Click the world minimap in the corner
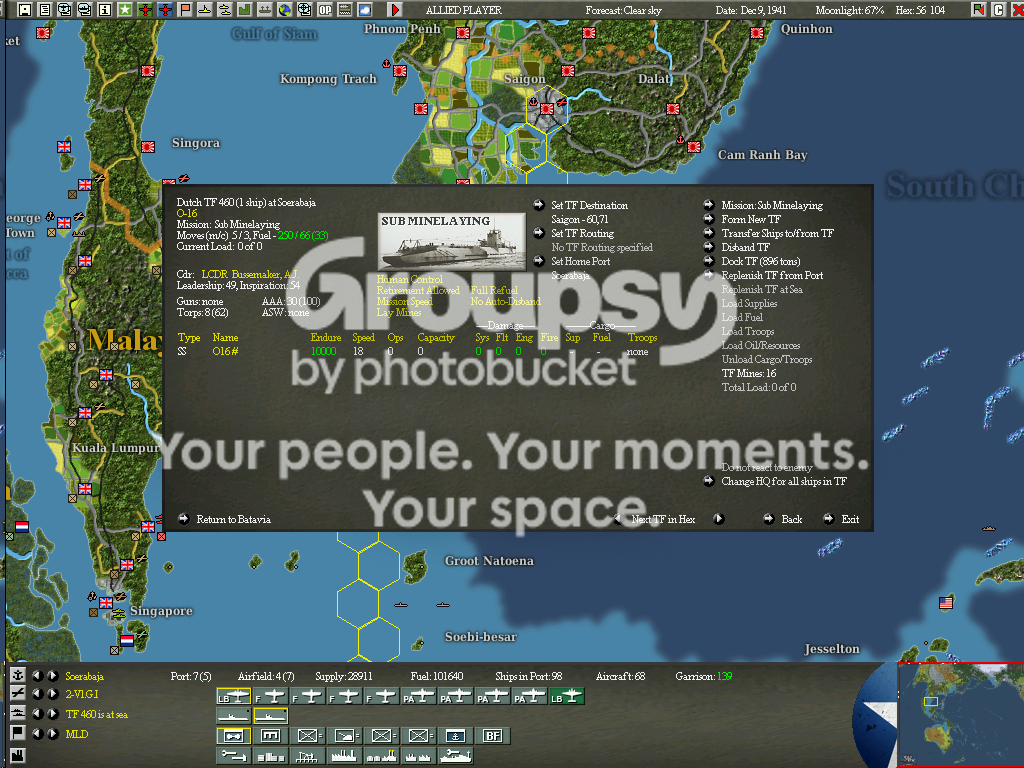1024x768 pixels. pos(960,714)
